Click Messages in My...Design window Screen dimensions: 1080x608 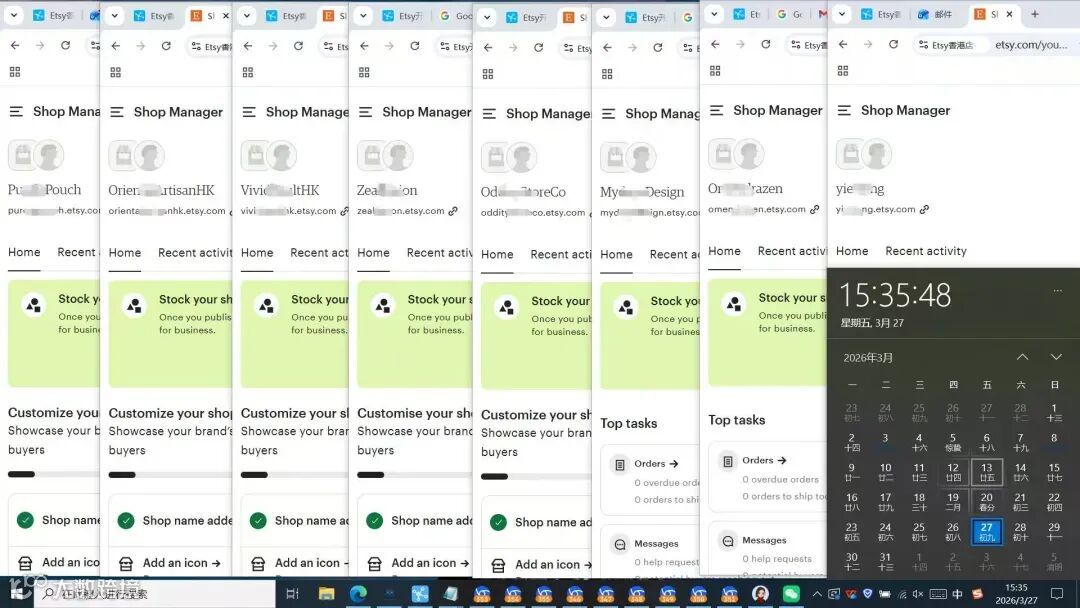(x=656, y=544)
